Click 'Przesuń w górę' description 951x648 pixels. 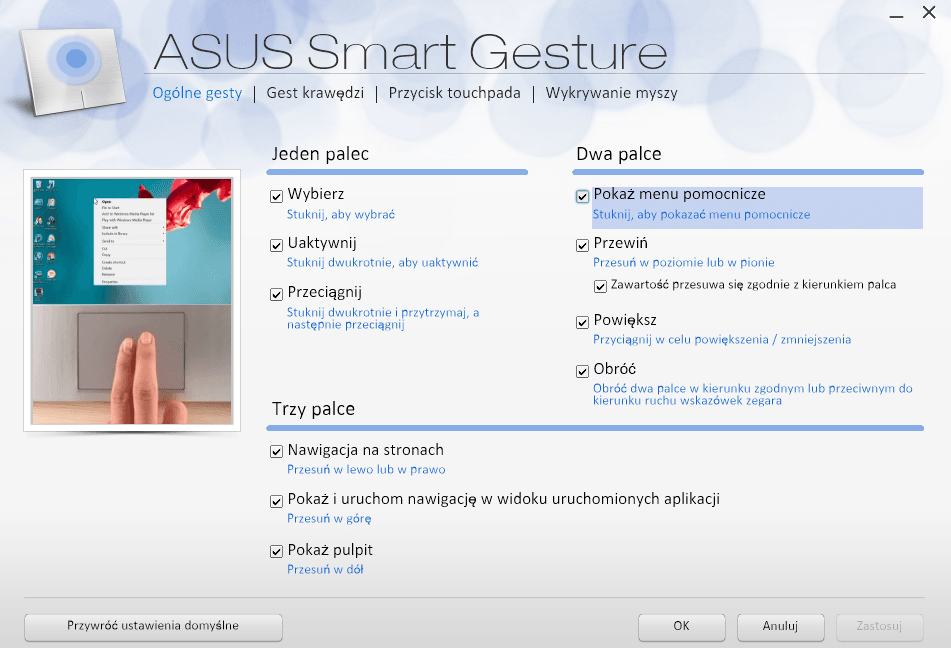click(329, 519)
